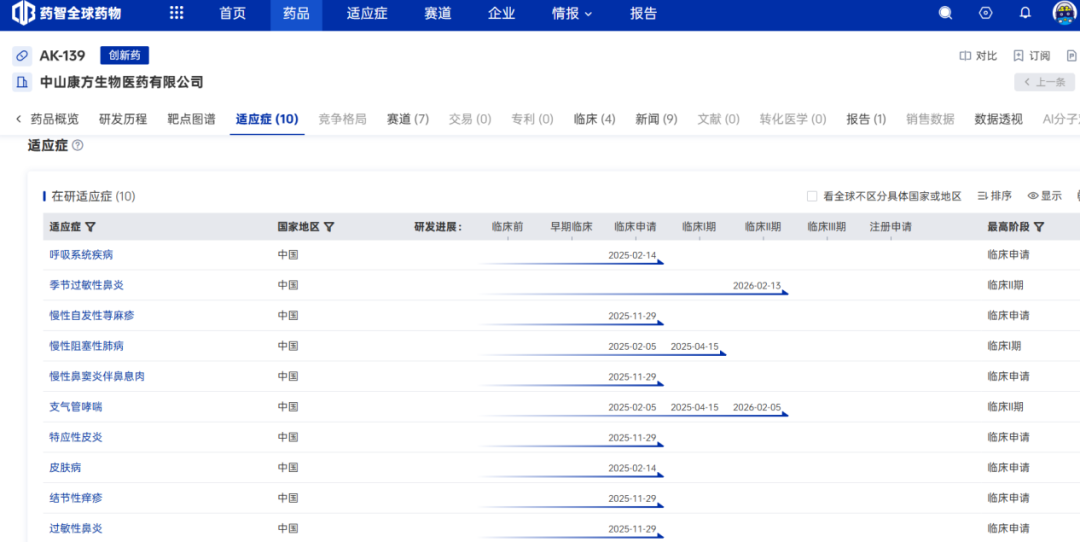Switch to 临床 (4) tab

[594, 119]
